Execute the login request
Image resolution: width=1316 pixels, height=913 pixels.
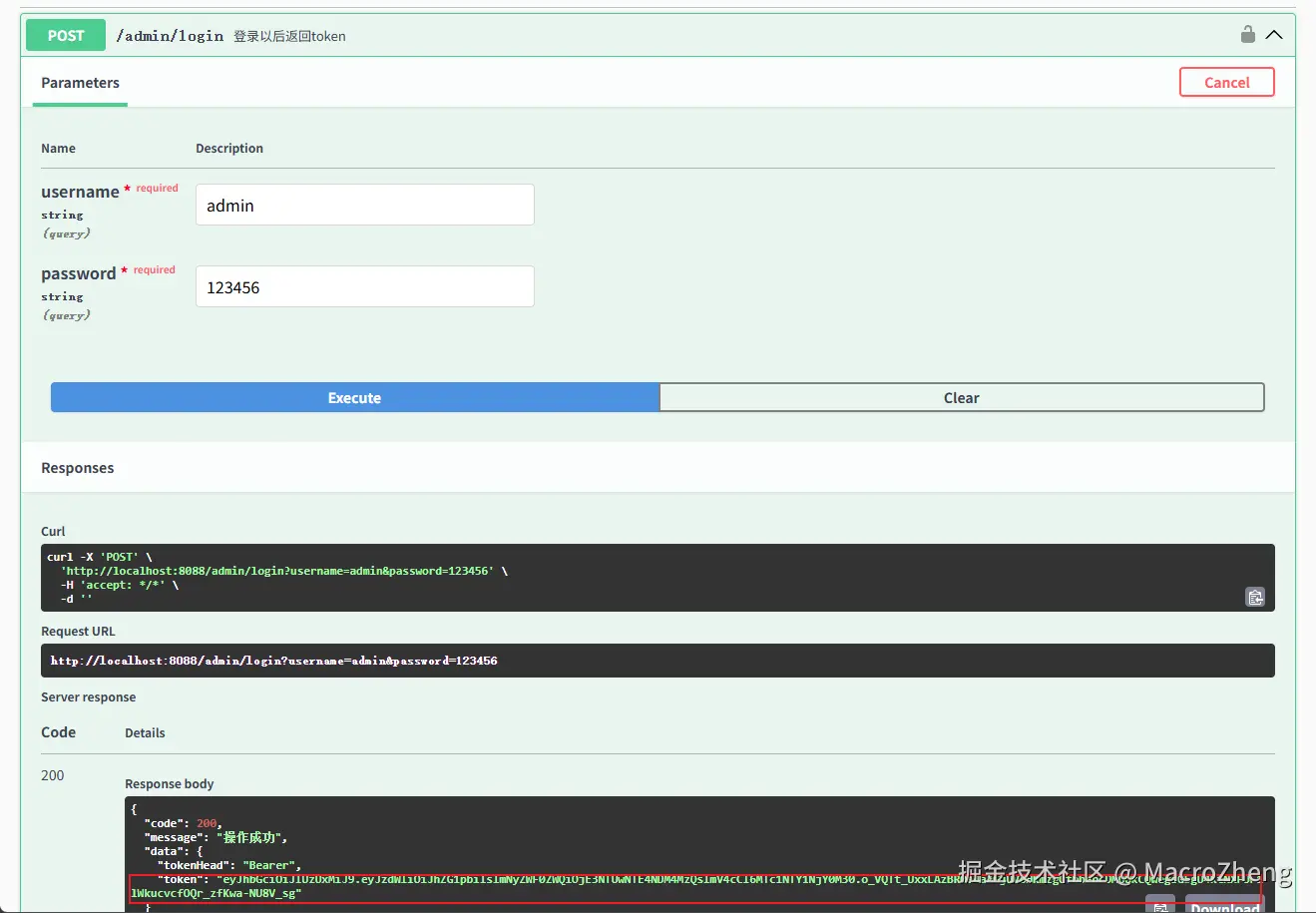click(354, 397)
